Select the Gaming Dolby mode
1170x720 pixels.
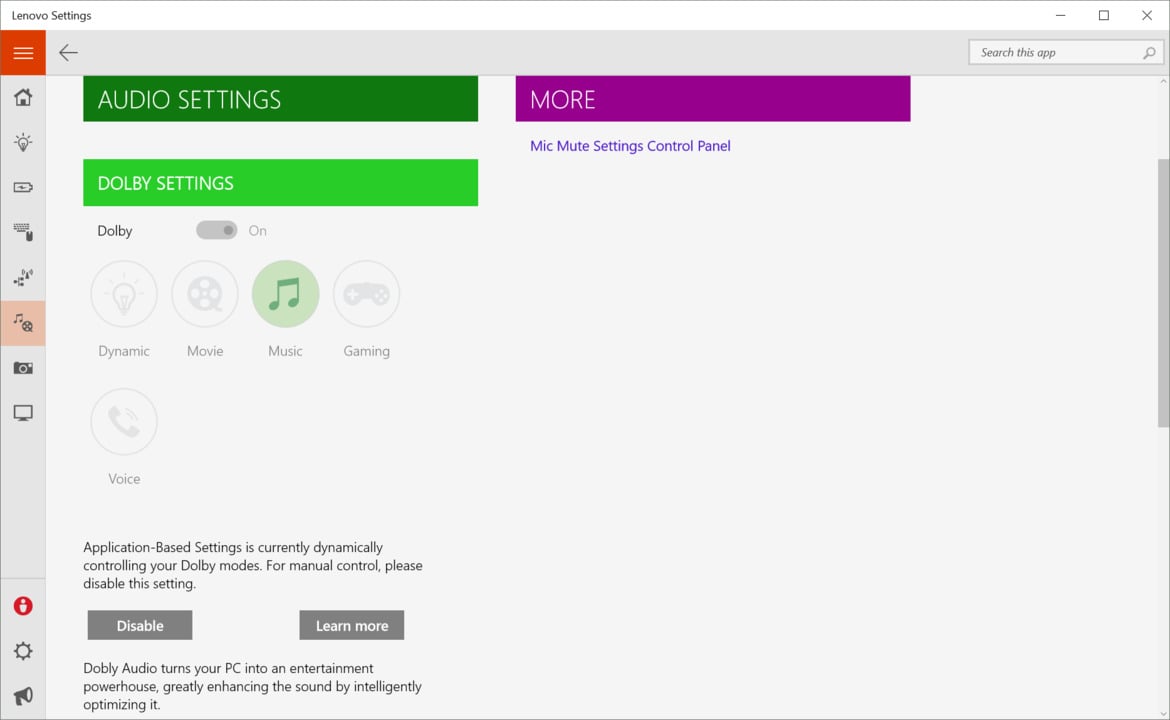coord(366,294)
